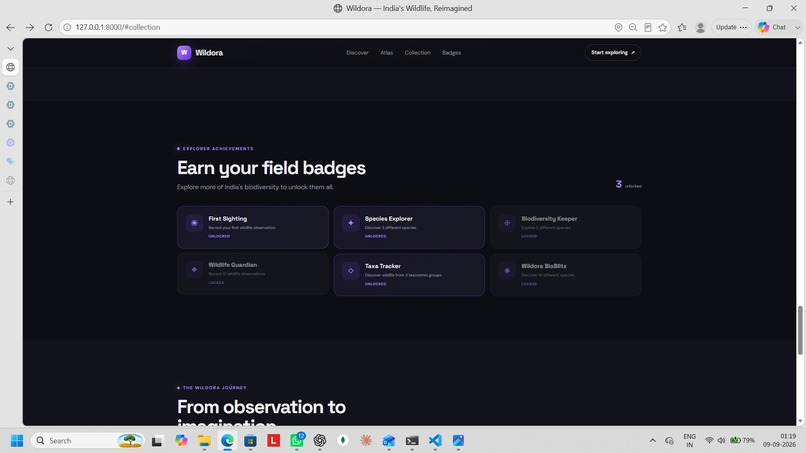Image resolution: width=806 pixels, height=453 pixels.
Task: Click the 'Species Explorer' badge title
Action: pyautogui.click(x=389, y=219)
